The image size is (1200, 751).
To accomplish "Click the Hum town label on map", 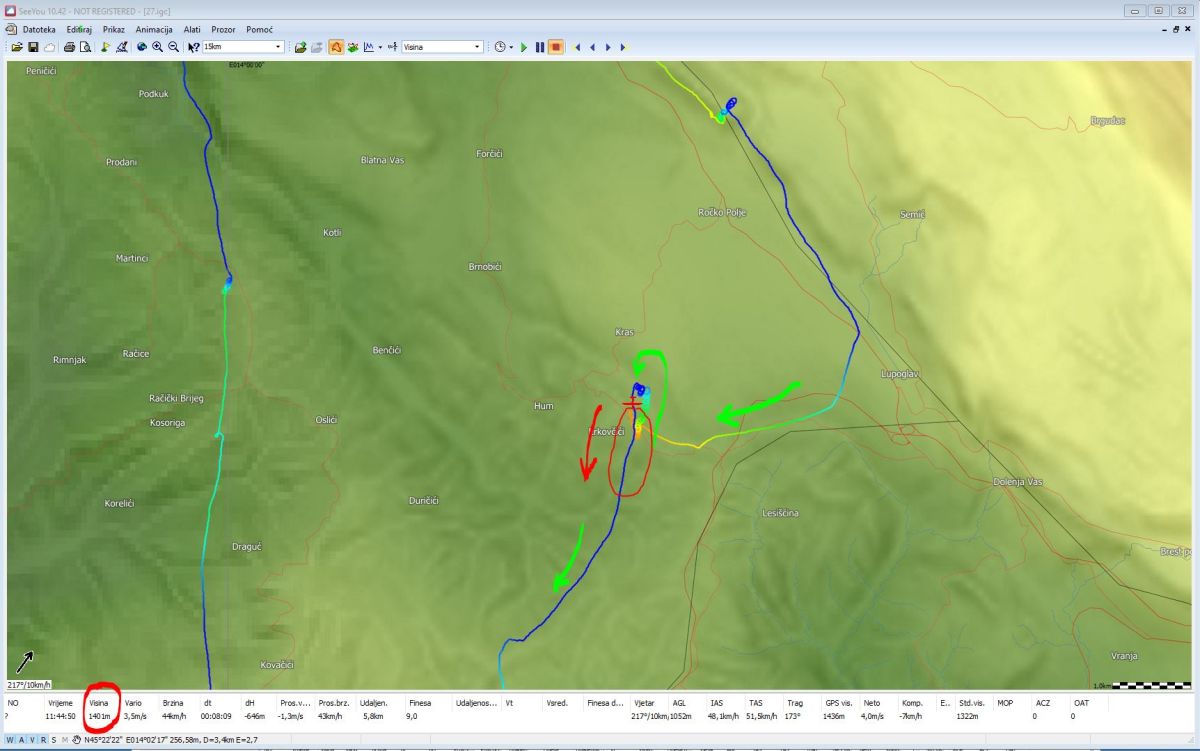I will [x=543, y=406].
